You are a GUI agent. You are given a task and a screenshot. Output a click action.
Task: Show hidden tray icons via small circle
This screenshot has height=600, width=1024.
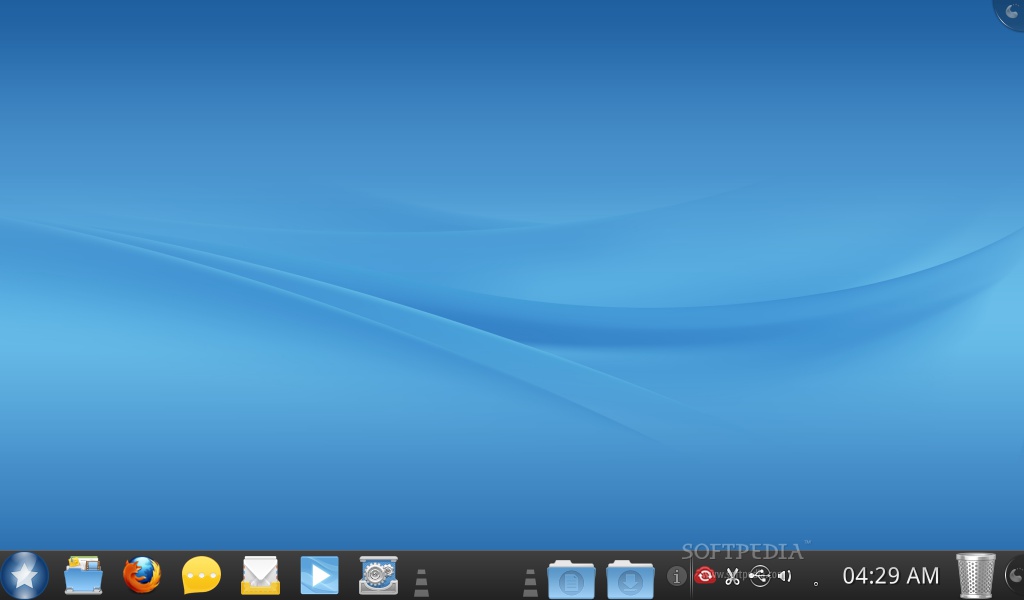pyautogui.click(x=816, y=583)
